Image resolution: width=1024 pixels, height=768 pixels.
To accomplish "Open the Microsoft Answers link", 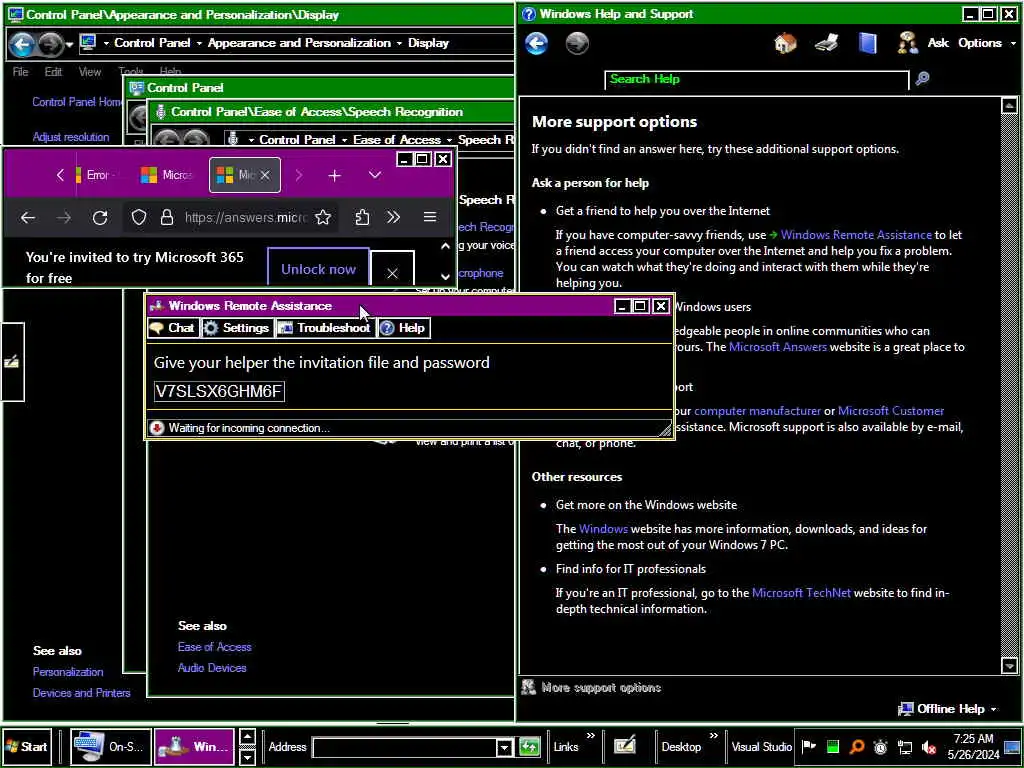I will pyautogui.click(x=777, y=347).
